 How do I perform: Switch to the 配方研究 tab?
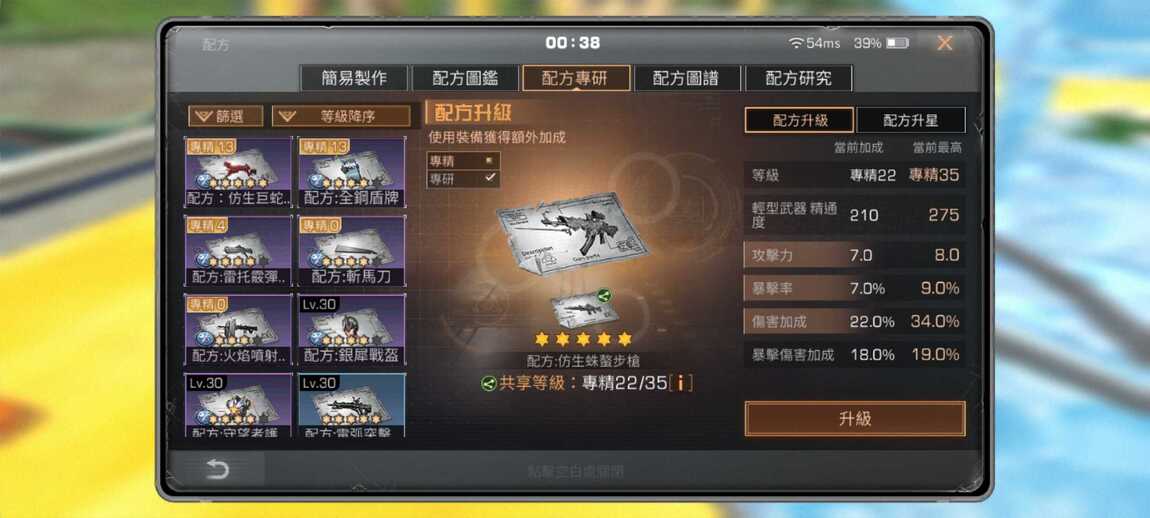pyautogui.click(x=799, y=78)
